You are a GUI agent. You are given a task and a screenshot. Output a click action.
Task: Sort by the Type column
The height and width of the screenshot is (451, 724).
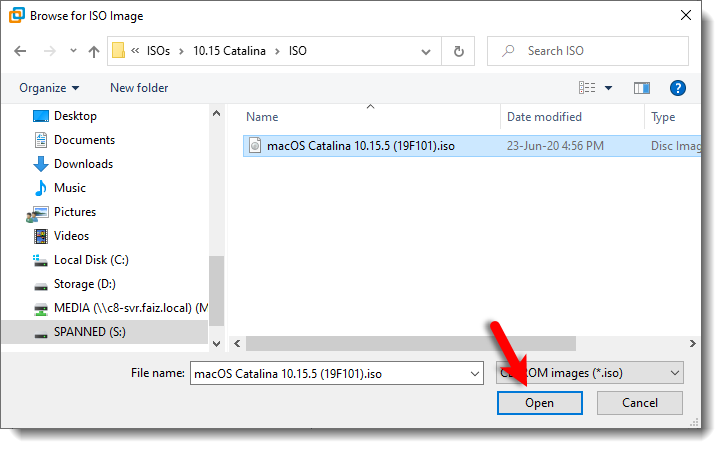click(x=663, y=117)
